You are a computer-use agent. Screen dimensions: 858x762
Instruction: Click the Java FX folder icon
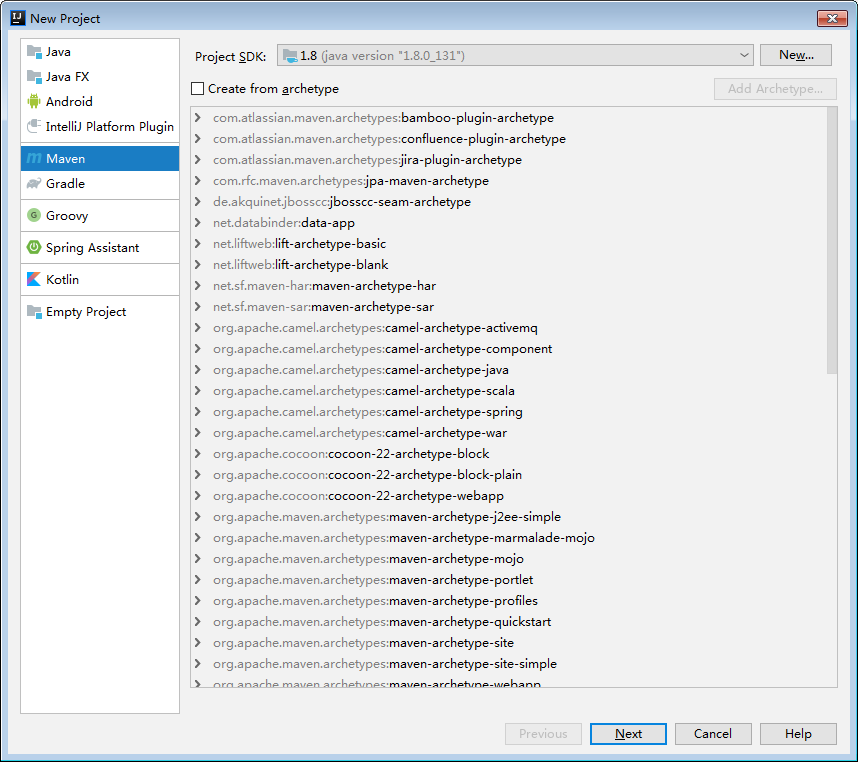pos(34,77)
